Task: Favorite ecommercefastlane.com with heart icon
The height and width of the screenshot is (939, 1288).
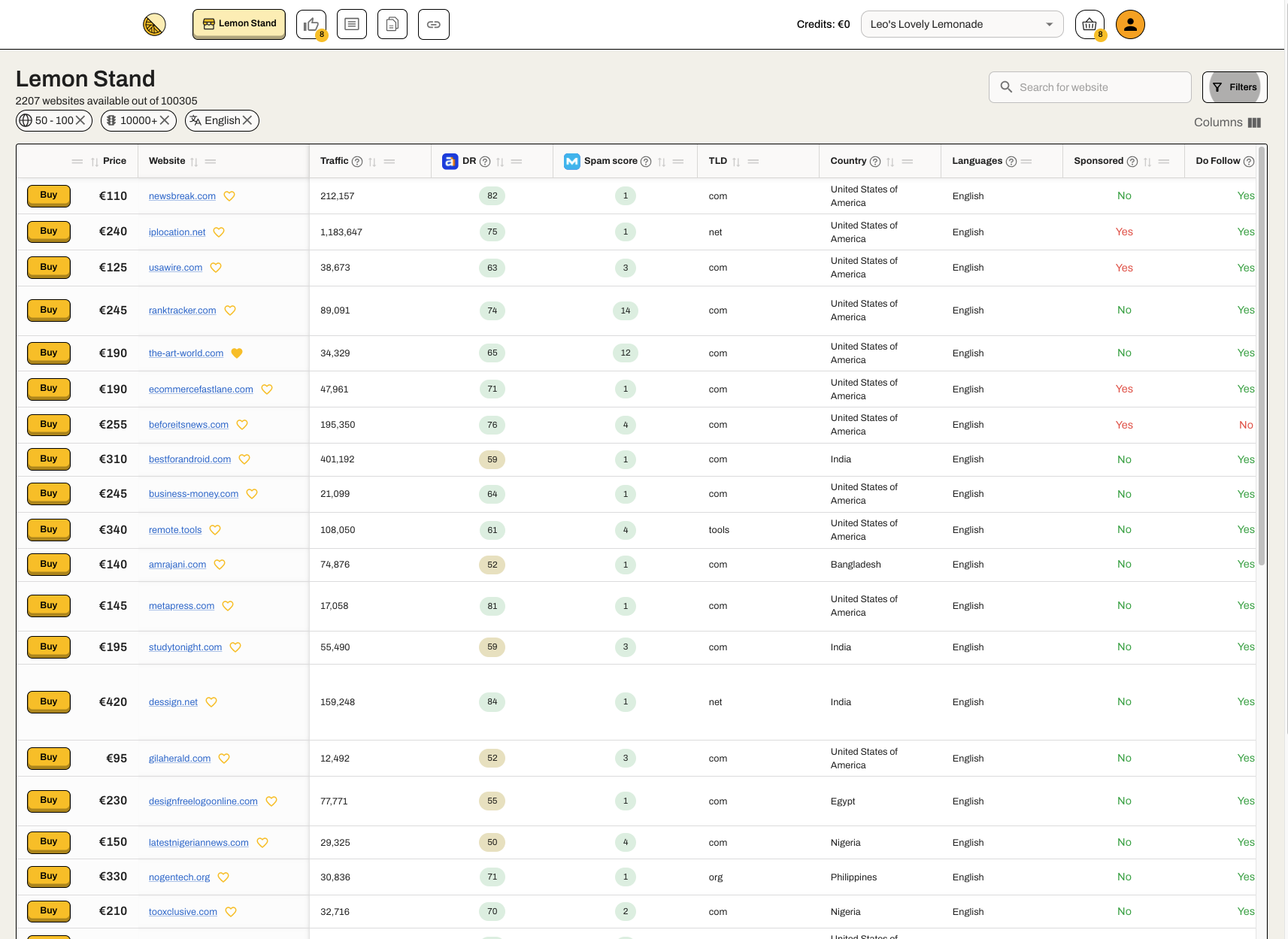Action: [x=267, y=389]
